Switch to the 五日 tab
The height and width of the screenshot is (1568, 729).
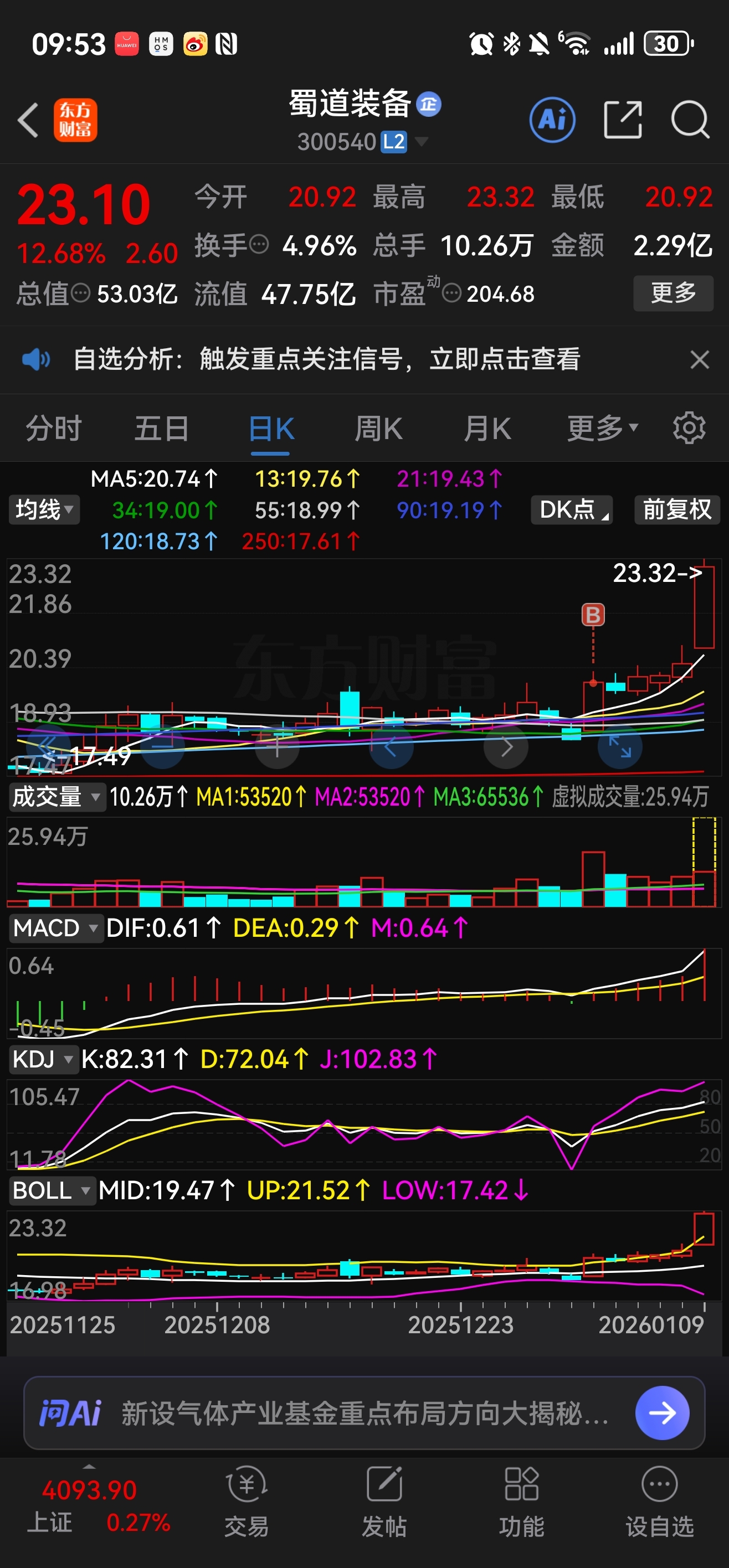tap(161, 428)
